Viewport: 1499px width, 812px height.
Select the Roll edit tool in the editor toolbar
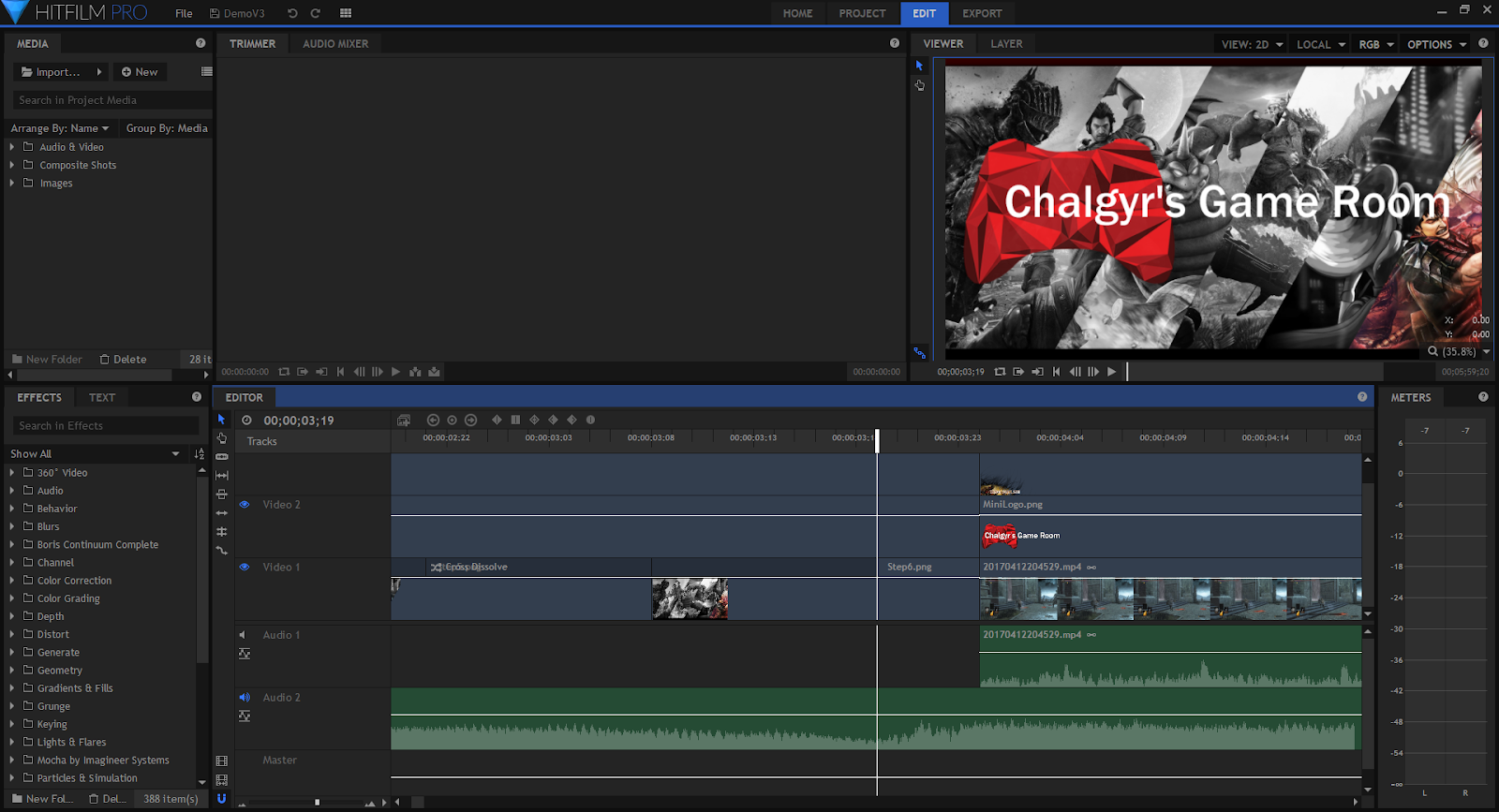[222, 532]
